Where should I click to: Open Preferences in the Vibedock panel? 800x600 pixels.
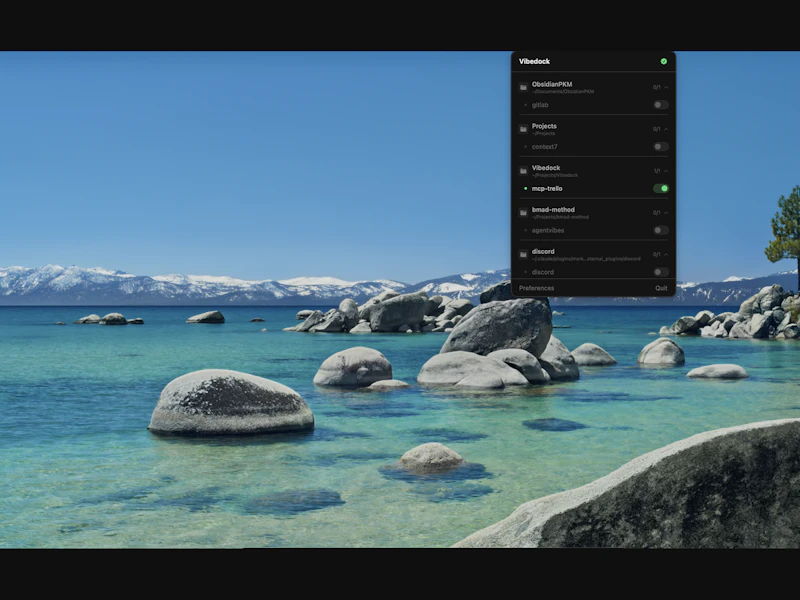(x=536, y=288)
